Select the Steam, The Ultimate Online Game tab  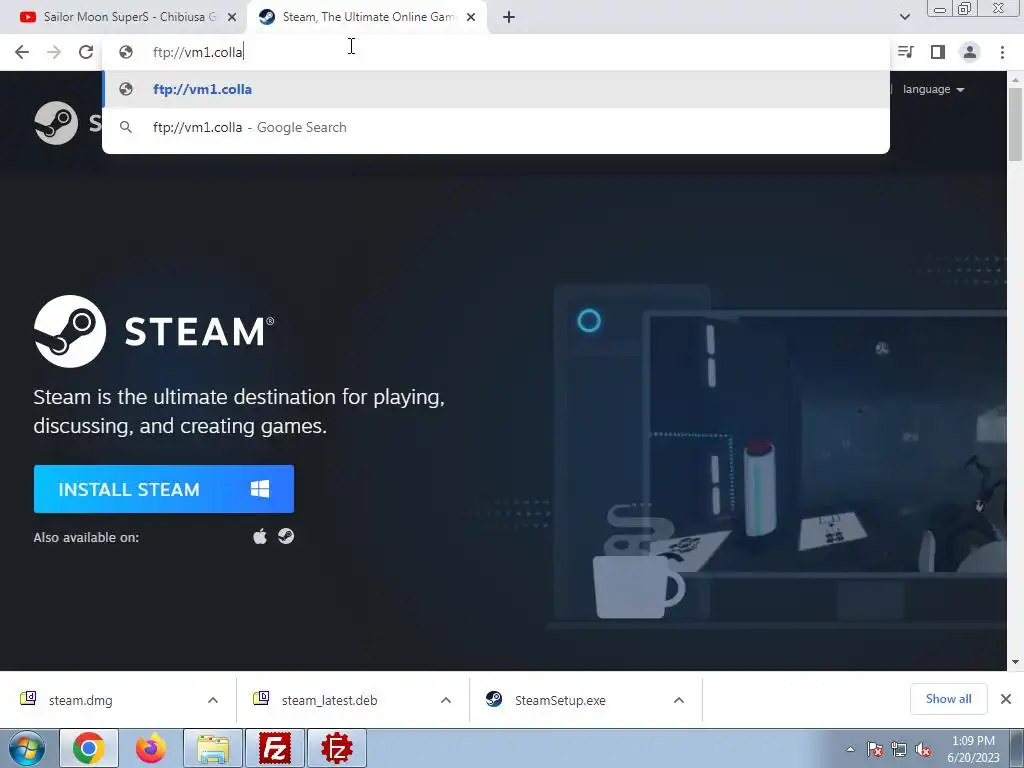pyautogui.click(x=366, y=18)
